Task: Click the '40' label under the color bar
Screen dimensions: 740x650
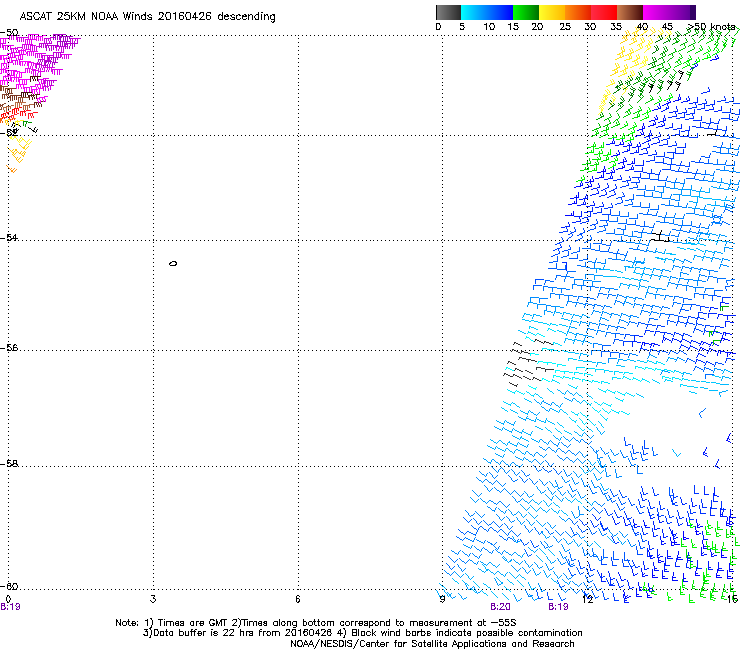Action: coord(642,27)
